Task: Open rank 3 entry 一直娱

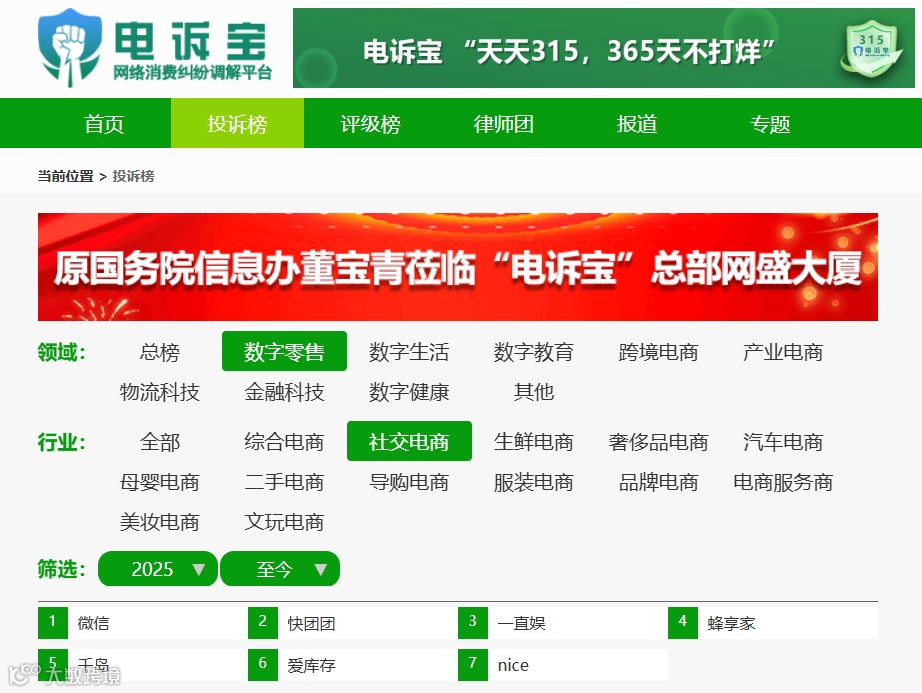Action: pyautogui.click(x=563, y=622)
